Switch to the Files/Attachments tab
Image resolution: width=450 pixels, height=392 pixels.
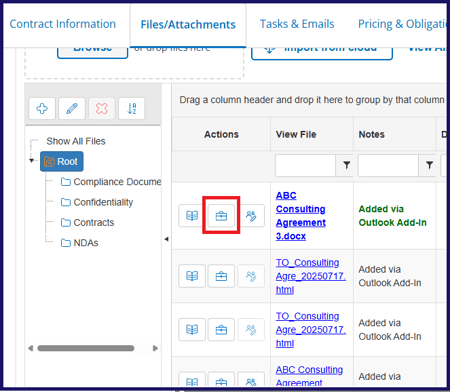(x=188, y=25)
